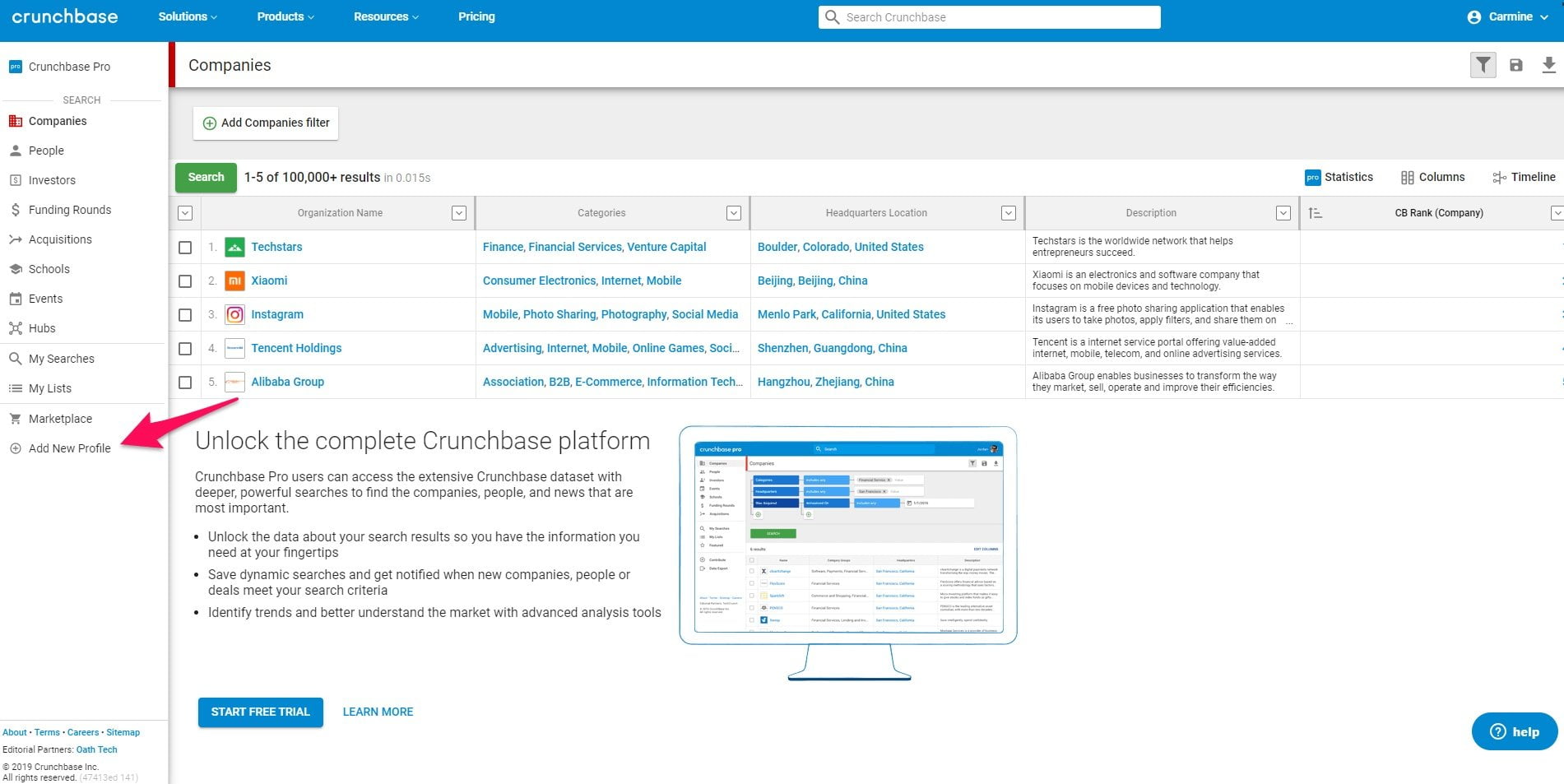Click the user avatar icon next to Carmine
Image resolution: width=1564 pixels, height=784 pixels.
pyautogui.click(x=1474, y=17)
